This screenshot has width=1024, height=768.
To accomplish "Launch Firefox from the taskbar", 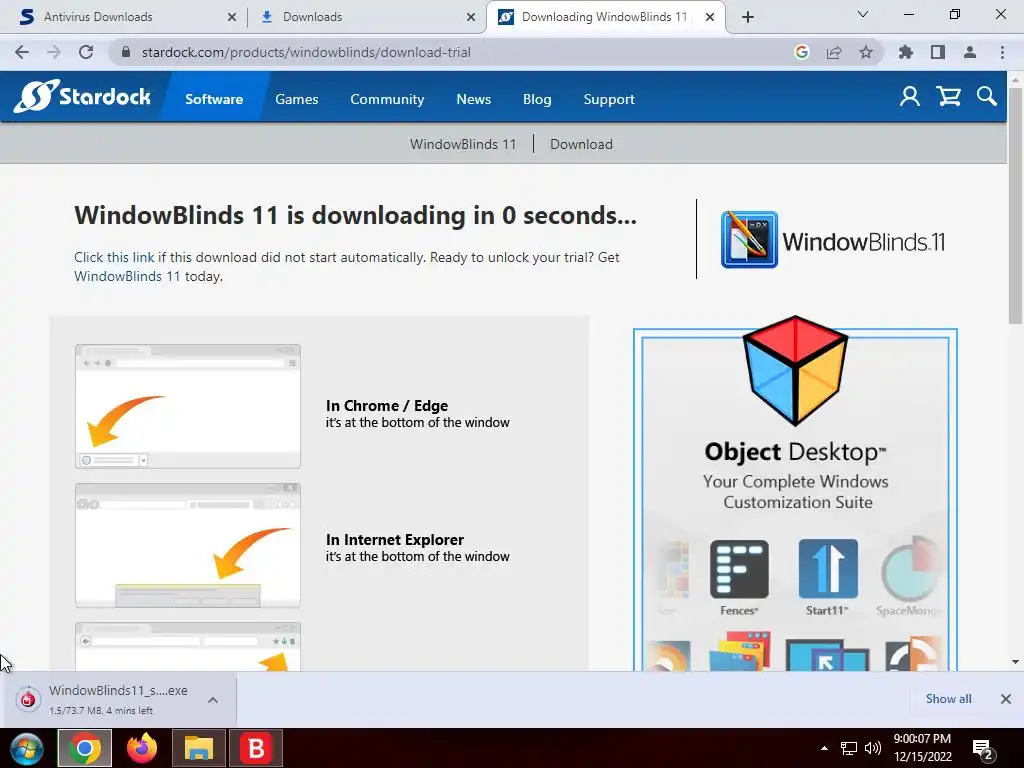I will 142,748.
